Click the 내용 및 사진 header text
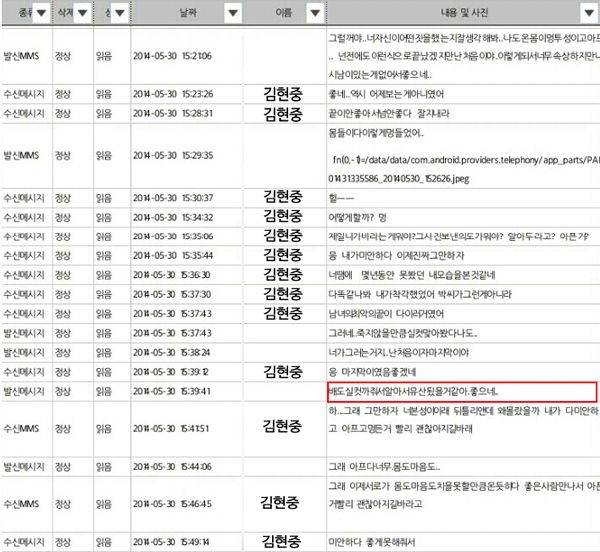This screenshot has height=552, width=600. 458,13
